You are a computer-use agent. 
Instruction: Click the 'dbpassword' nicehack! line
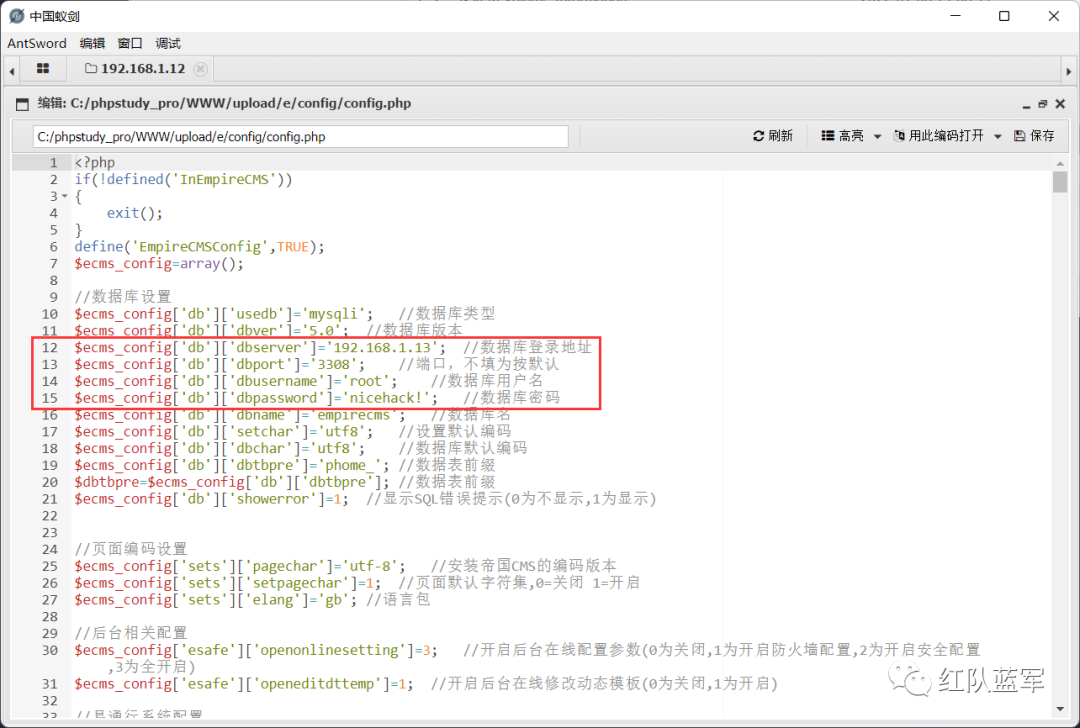pyautogui.click(x=317, y=397)
